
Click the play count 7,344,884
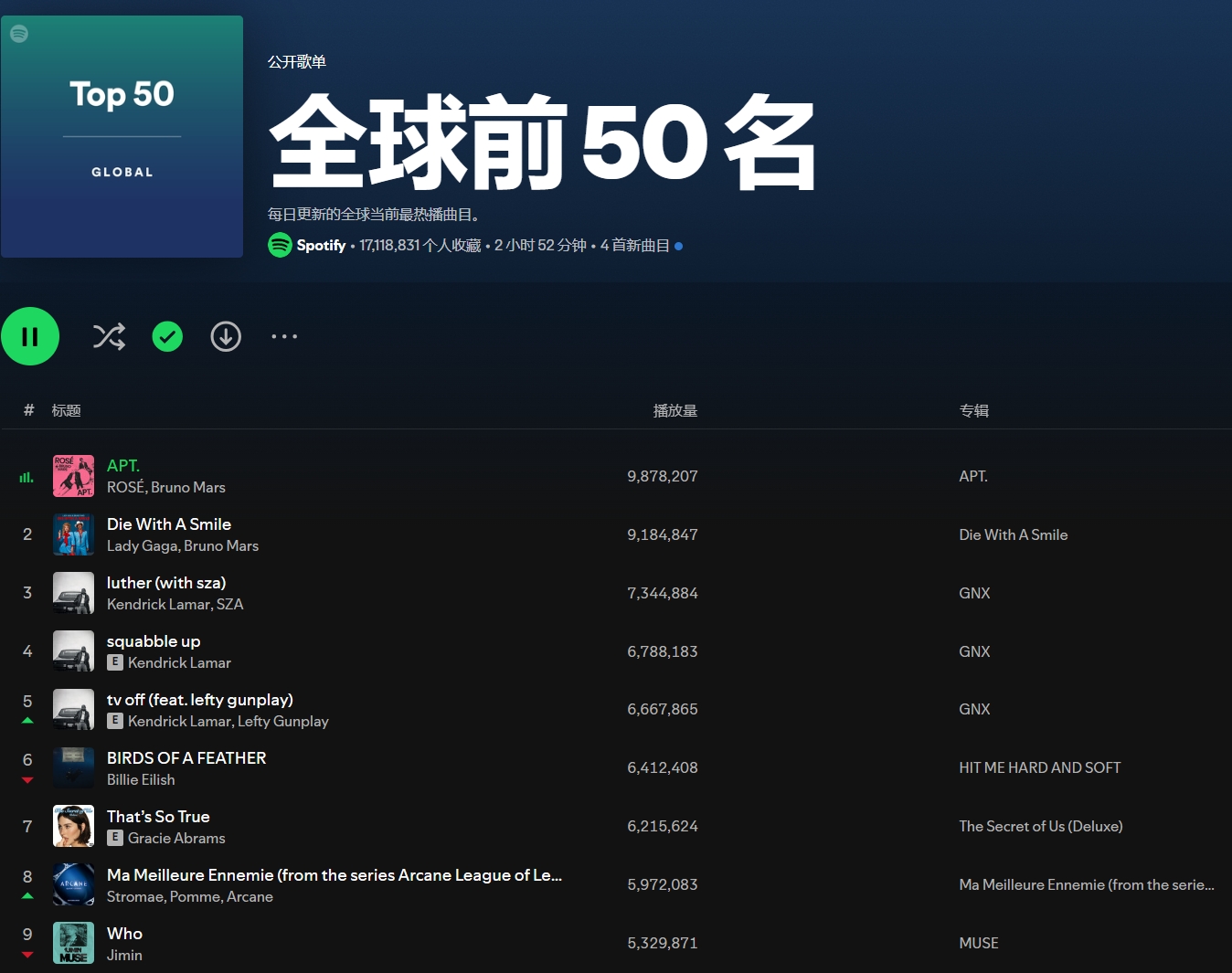coord(663,593)
